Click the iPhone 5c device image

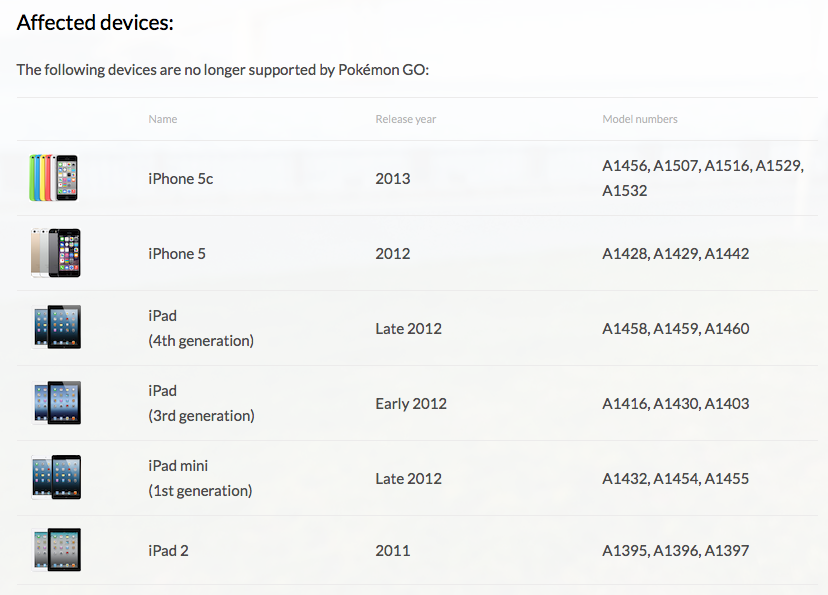pyautogui.click(x=54, y=178)
